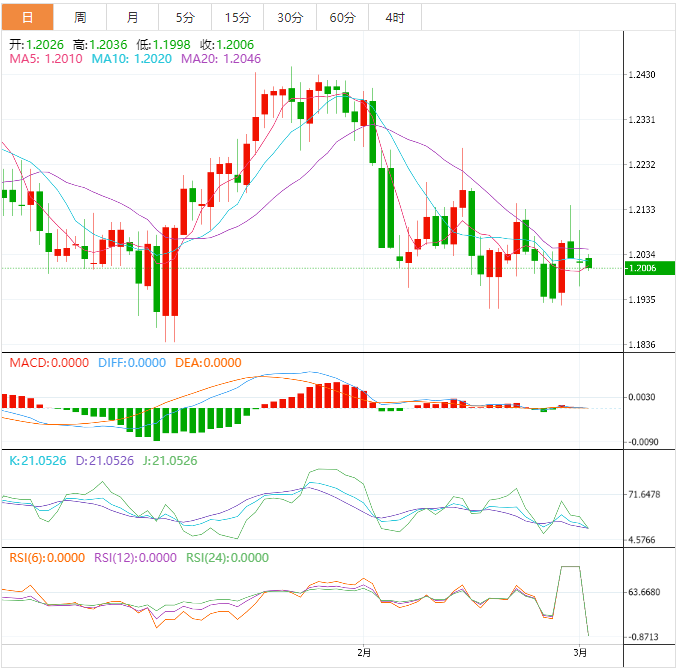Click the MACD indicator value label
The width and height of the screenshot is (683, 671).
[49, 363]
